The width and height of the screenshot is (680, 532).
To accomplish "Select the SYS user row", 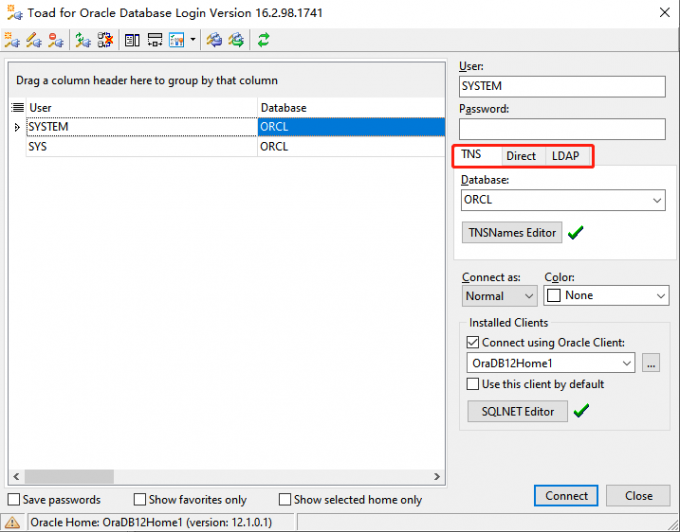I will point(142,147).
